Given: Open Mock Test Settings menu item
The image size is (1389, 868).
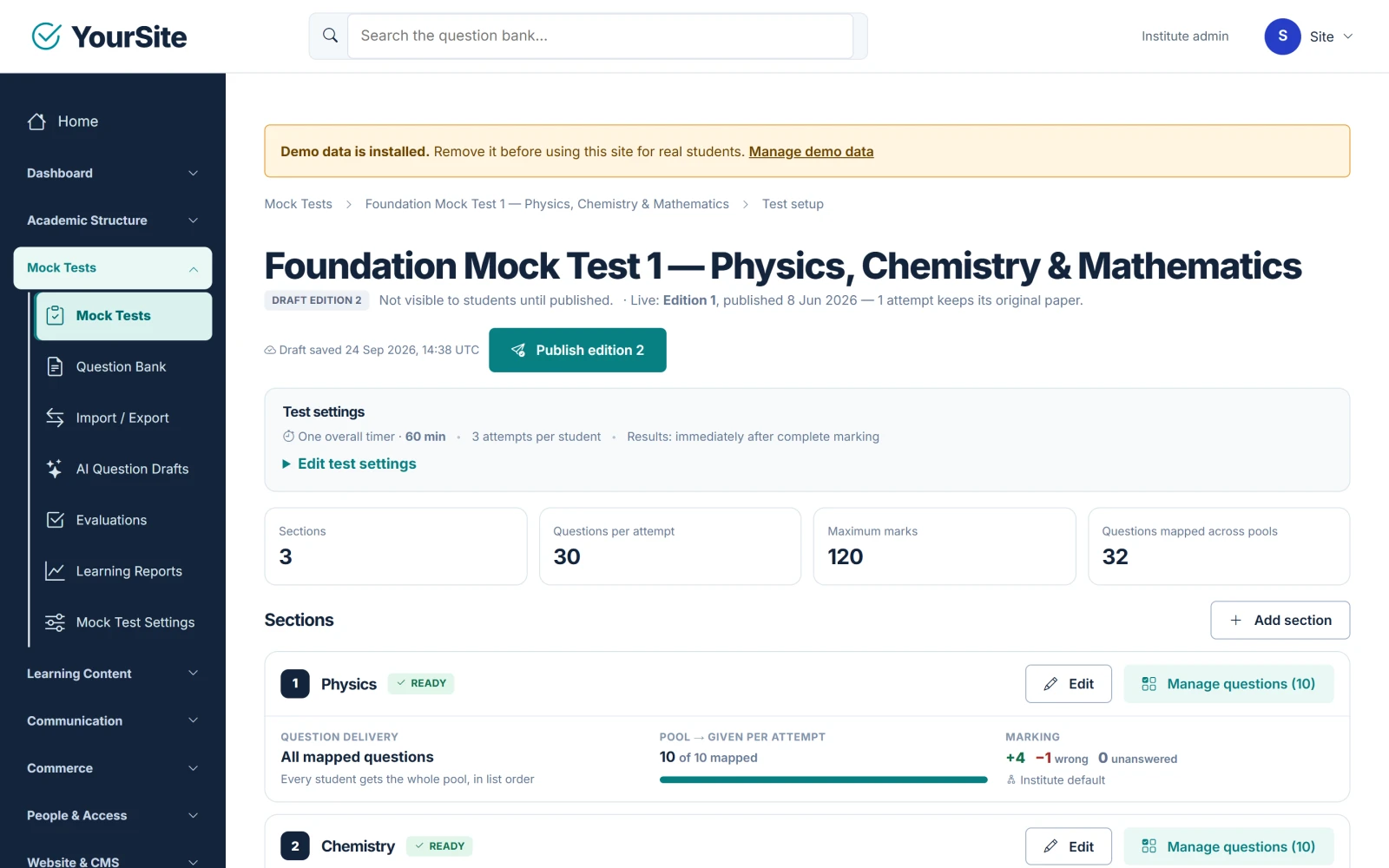Looking at the screenshot, I should coord(123,623).
